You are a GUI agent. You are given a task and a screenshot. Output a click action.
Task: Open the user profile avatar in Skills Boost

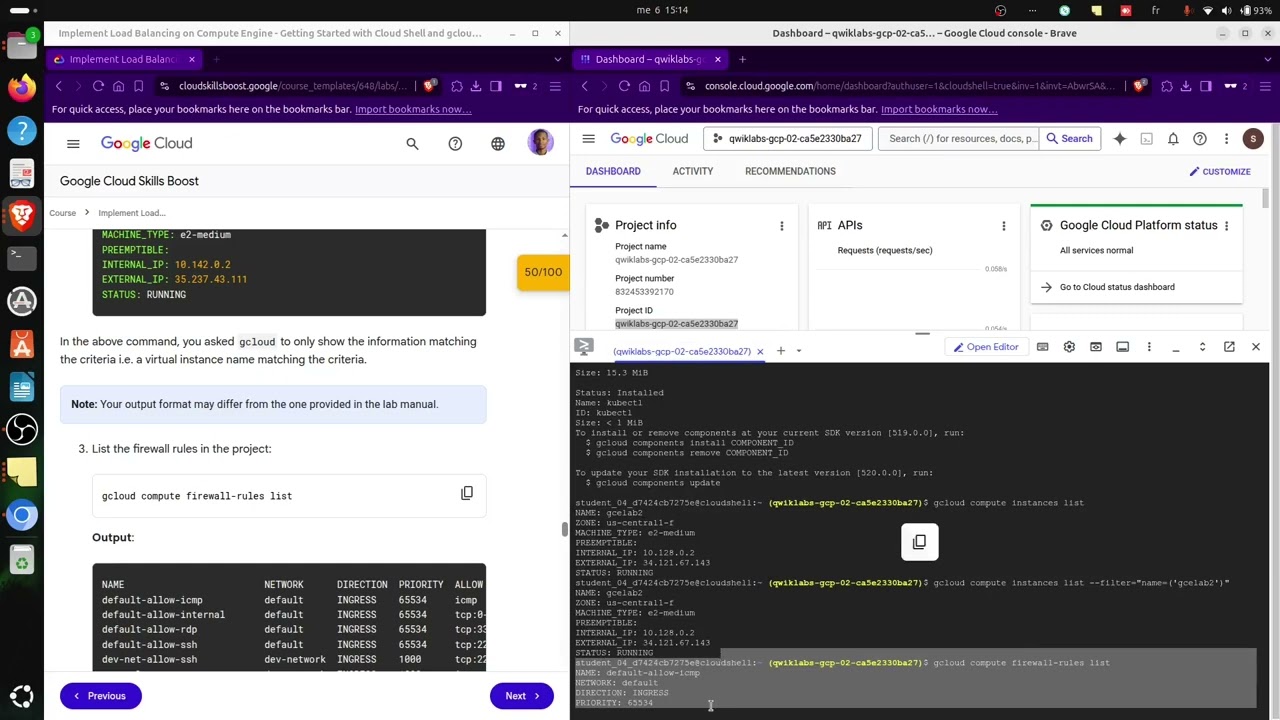click(x=540, y=143)
